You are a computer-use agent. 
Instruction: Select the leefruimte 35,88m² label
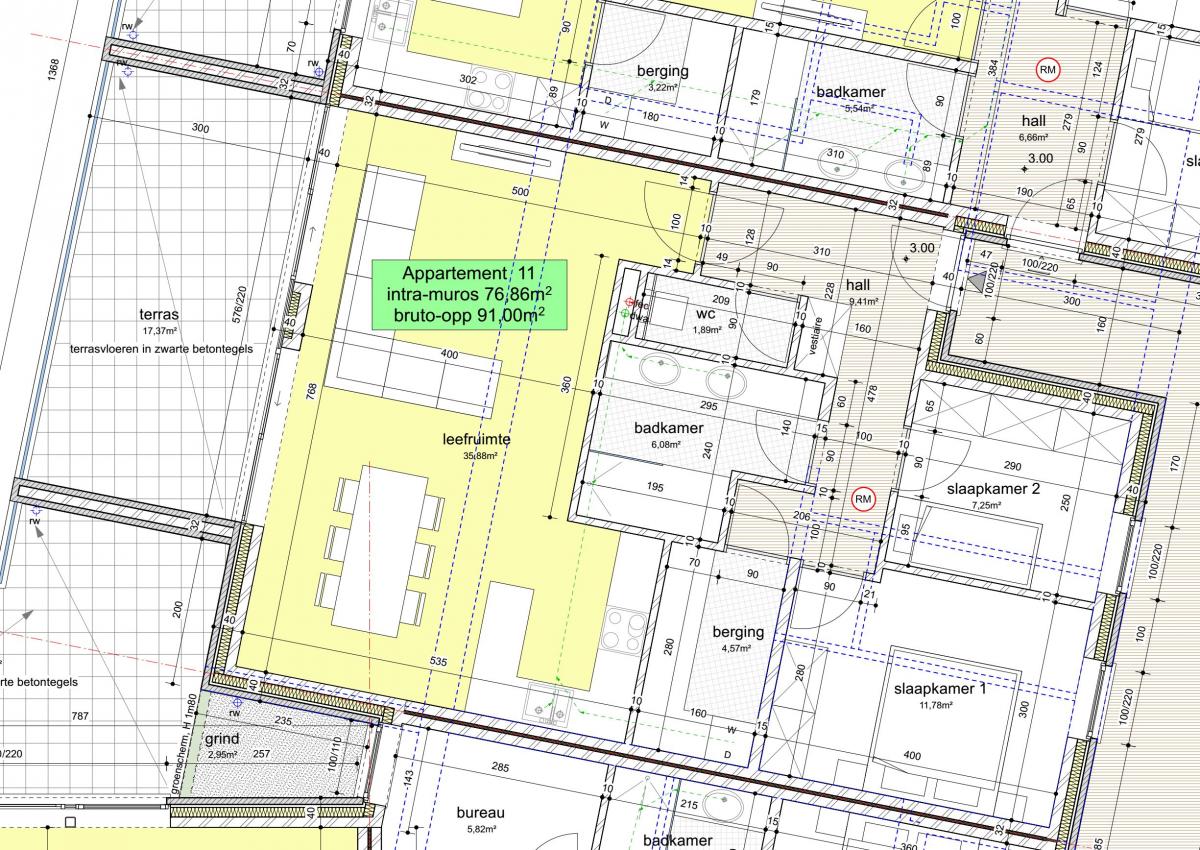point(477,445)
